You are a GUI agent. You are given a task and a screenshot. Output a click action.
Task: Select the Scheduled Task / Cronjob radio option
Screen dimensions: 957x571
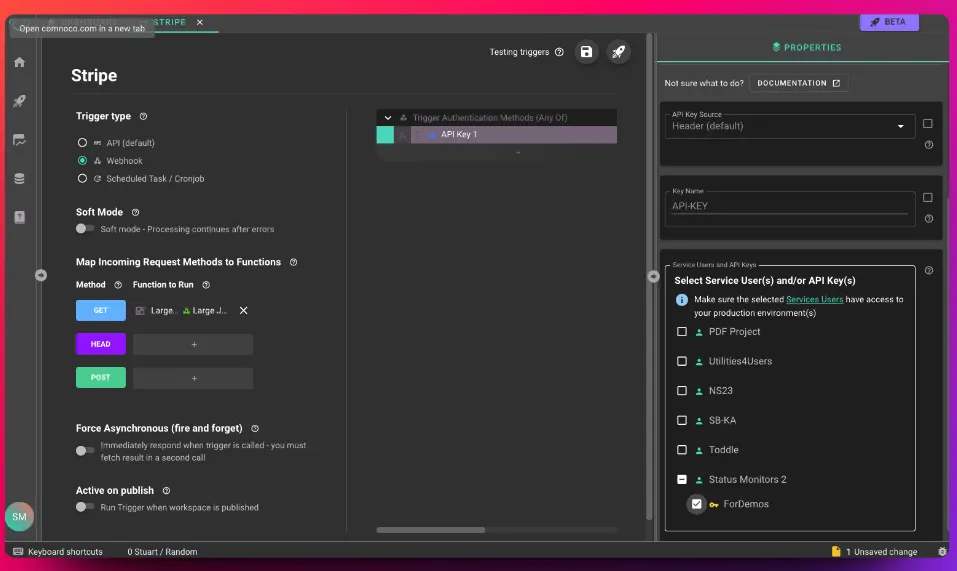point(82,179)
